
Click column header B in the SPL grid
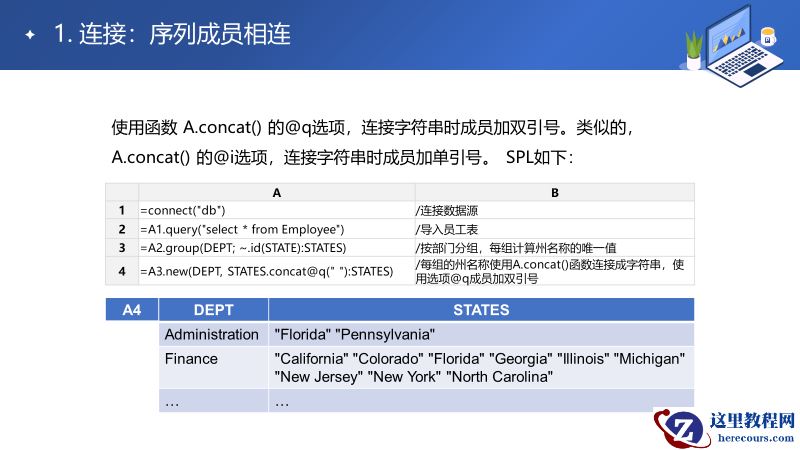coord(555,192)
